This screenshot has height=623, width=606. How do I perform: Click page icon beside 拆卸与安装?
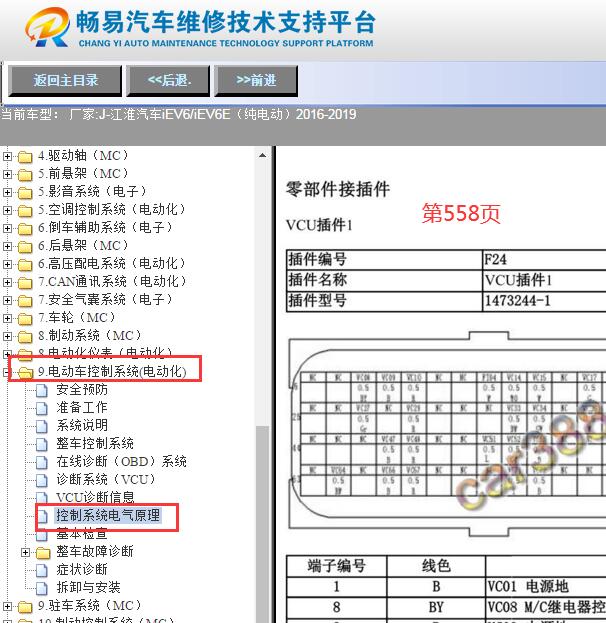coord(42,588)
